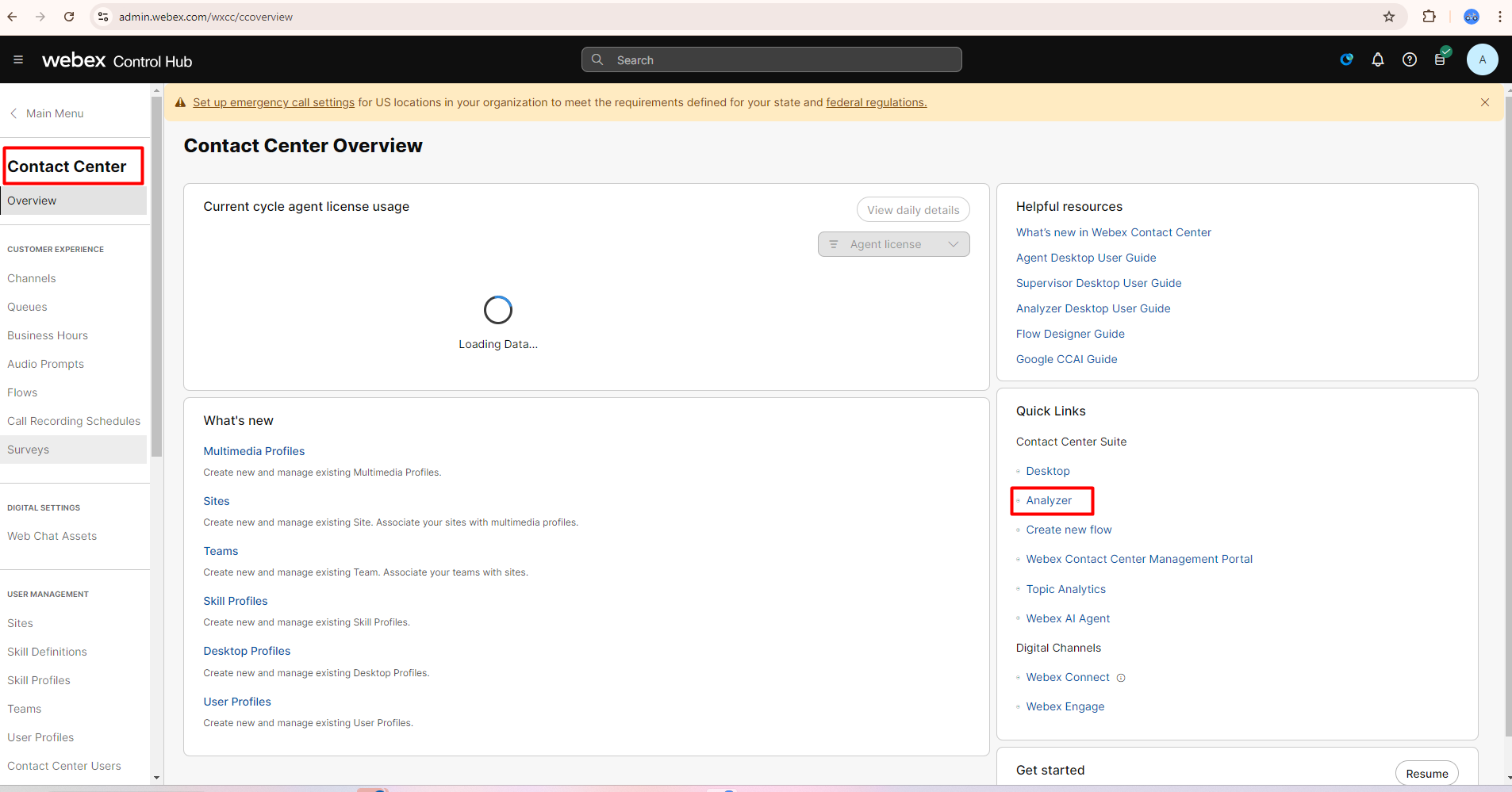The height and width of the screenshot is (792, 1512).
Task: Open 'What's new in Webex Contact Center' link
Action: pos(1113,232)
